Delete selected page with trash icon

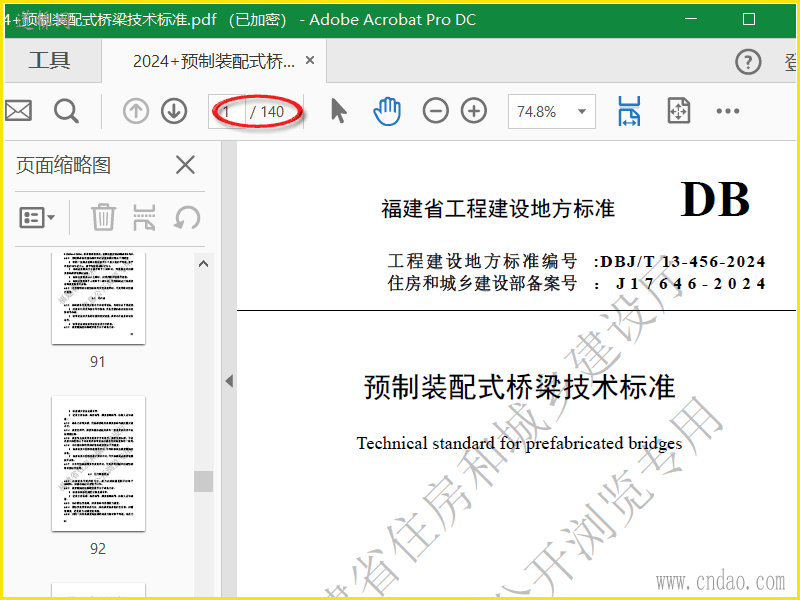click(x=103, y=217)
